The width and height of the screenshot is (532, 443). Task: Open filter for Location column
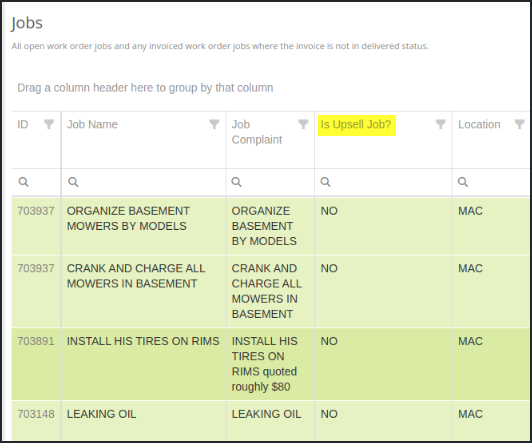pos(519,124)
